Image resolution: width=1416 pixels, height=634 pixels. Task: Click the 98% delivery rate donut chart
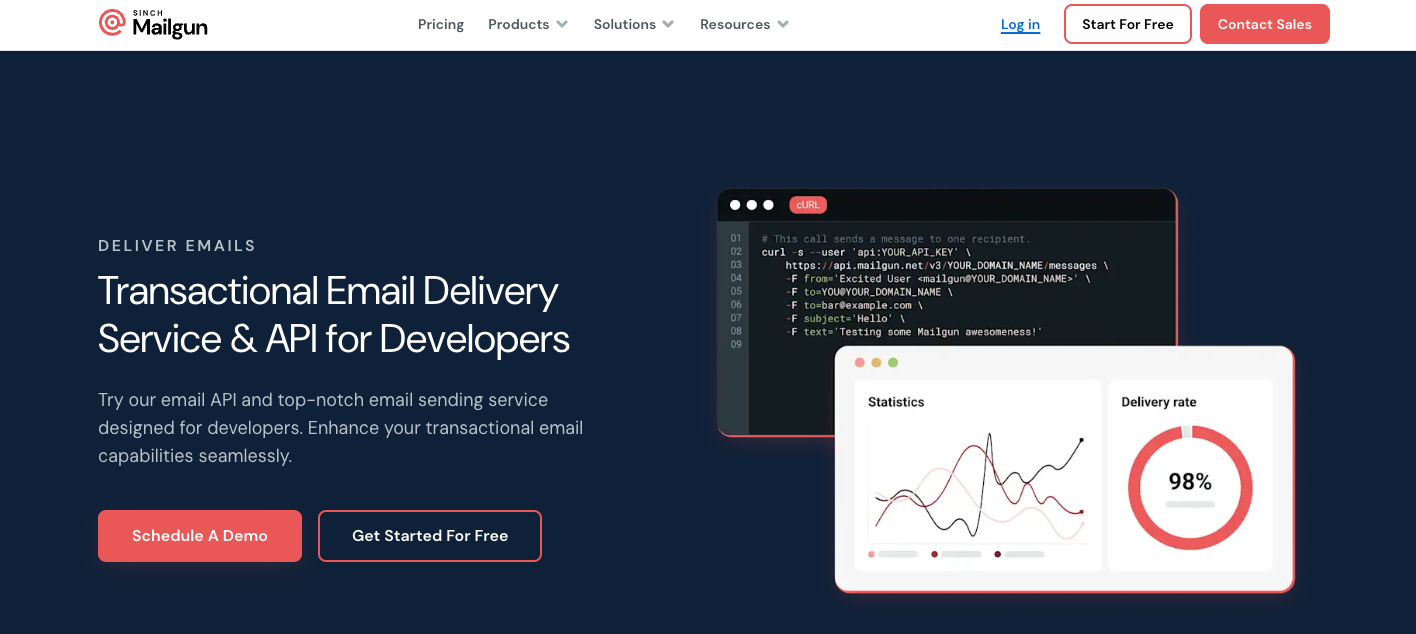(1190, 488)
